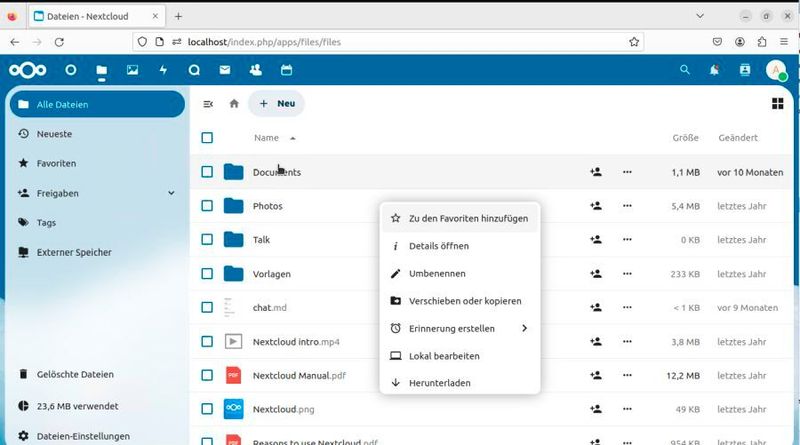
Task: Open actions menu for Talk folder
Action: pyautogui.click(x=627, y=239)
